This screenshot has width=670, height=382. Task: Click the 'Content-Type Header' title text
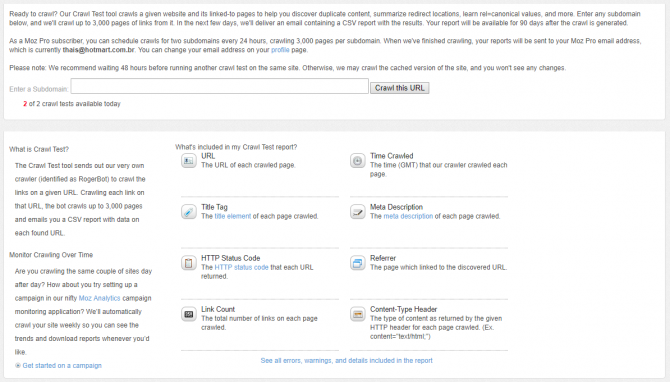click(x=404, y=309)
